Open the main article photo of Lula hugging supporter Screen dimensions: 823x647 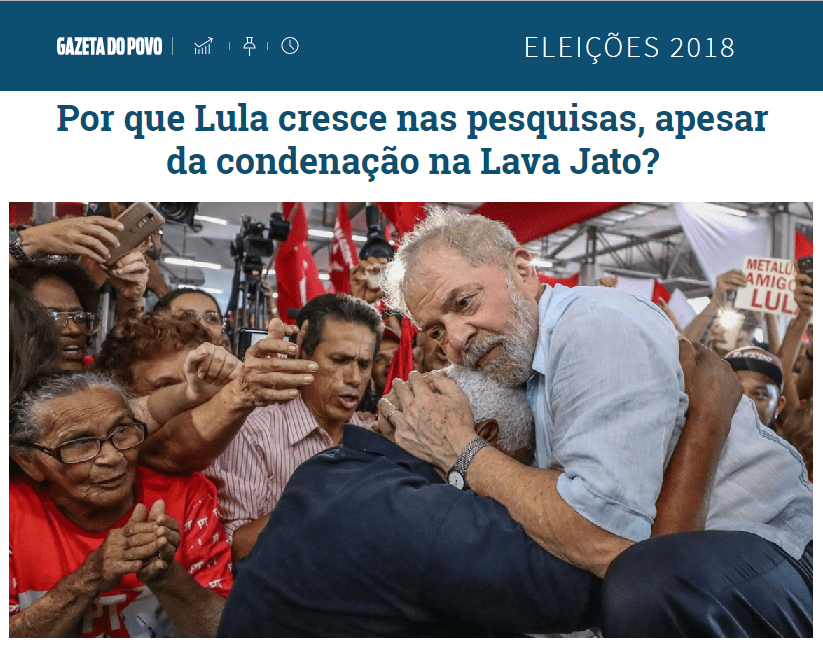[x=411, y=420]
